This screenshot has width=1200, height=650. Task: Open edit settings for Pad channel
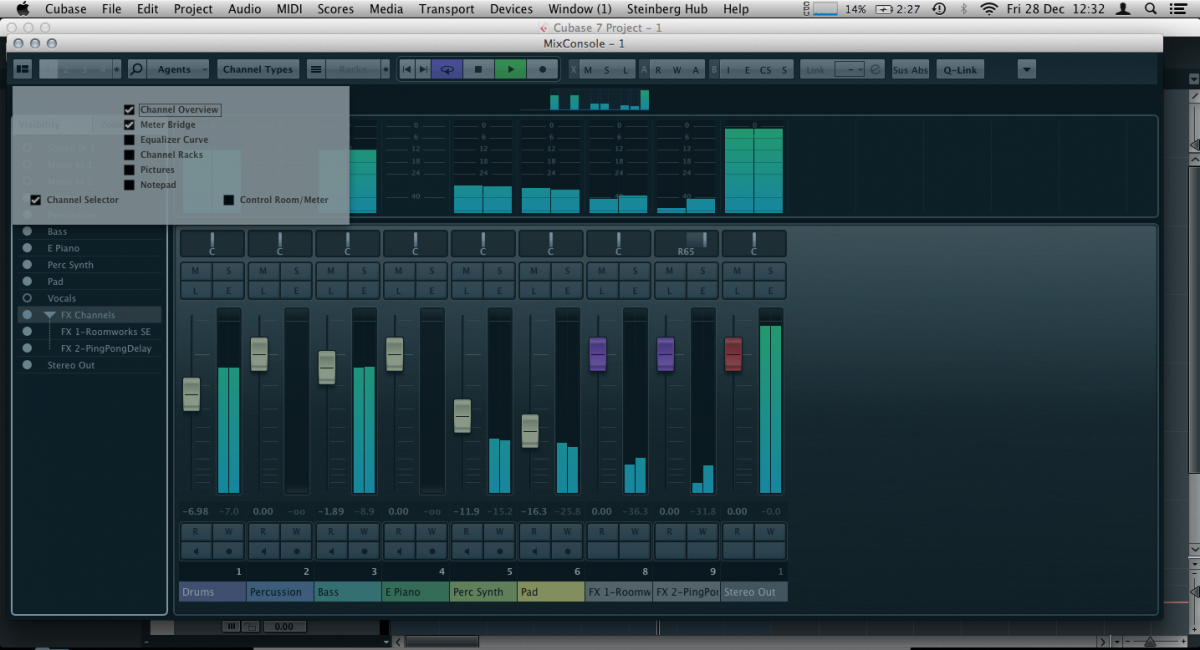point(567,289)
